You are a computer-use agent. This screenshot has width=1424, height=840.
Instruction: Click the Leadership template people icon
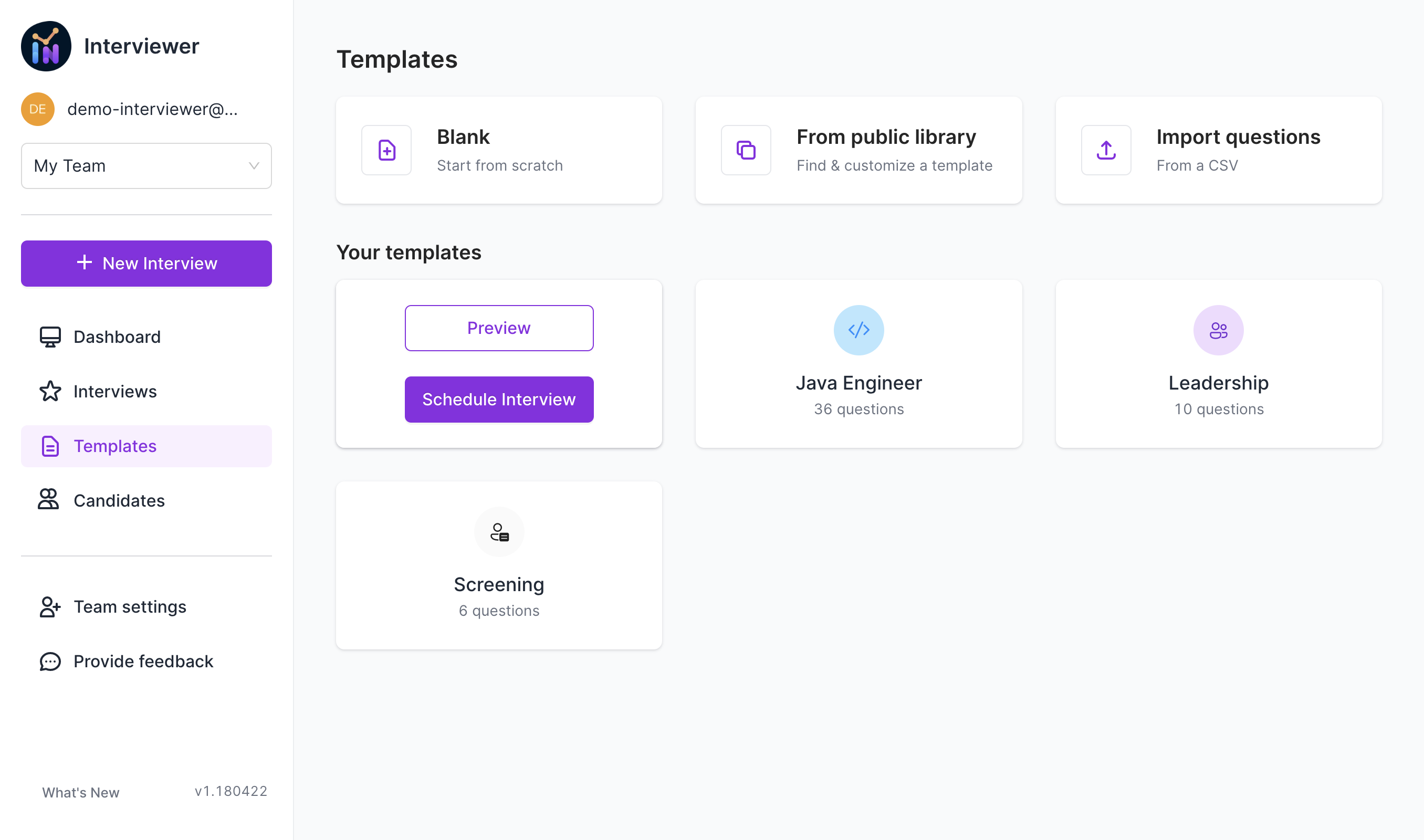coord(1218,330)
